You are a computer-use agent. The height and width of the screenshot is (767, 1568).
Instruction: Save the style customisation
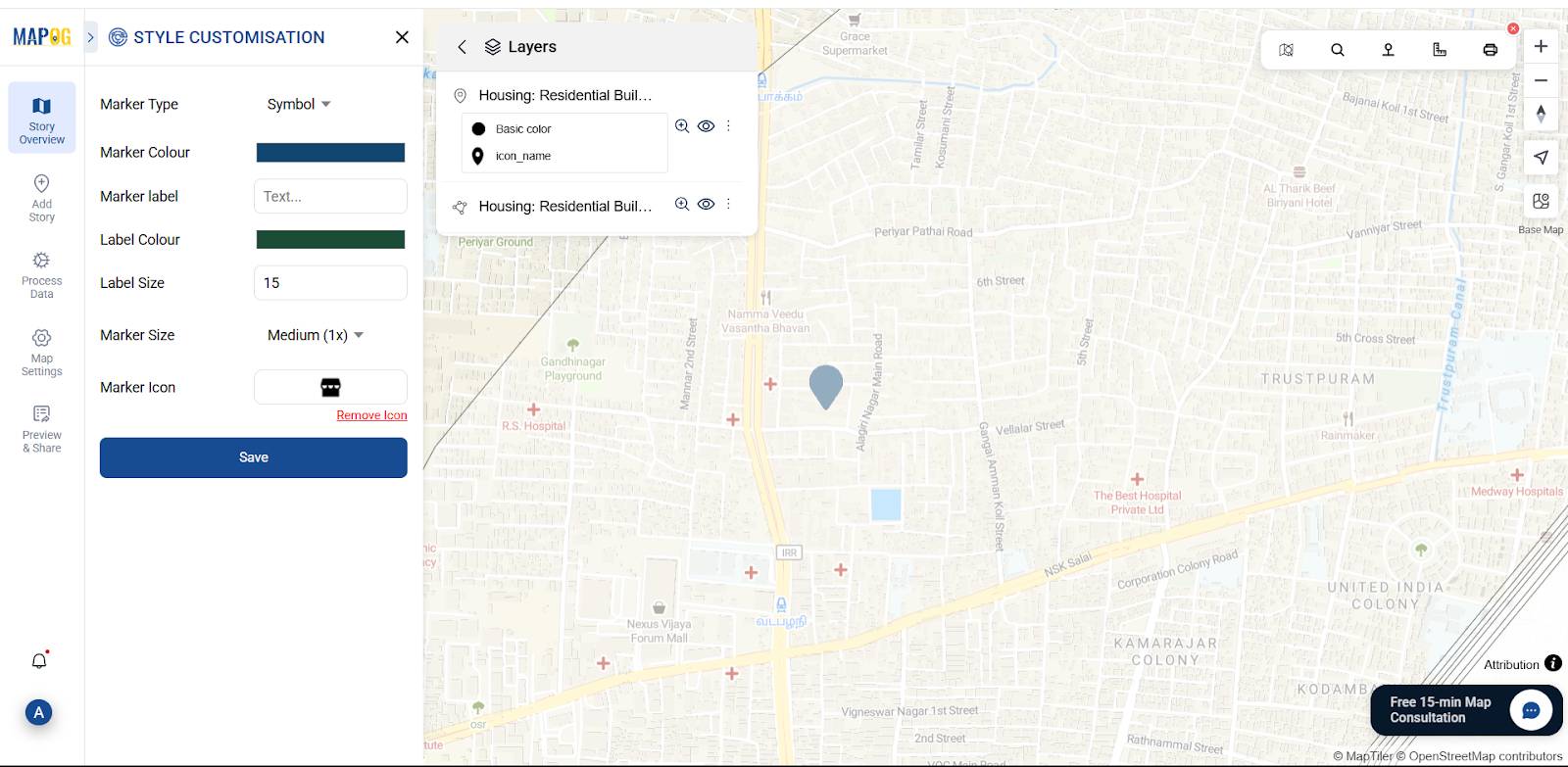(253, 457)
